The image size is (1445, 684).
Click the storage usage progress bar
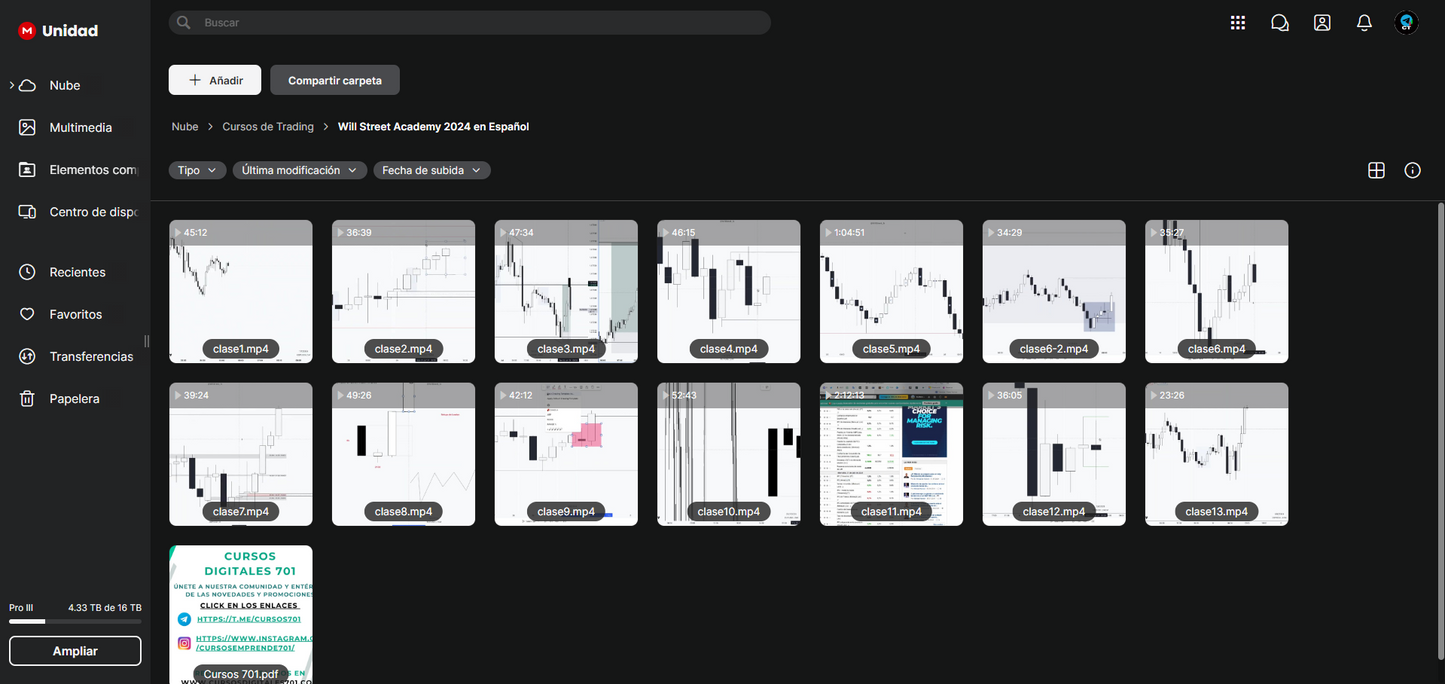(75, 621)
